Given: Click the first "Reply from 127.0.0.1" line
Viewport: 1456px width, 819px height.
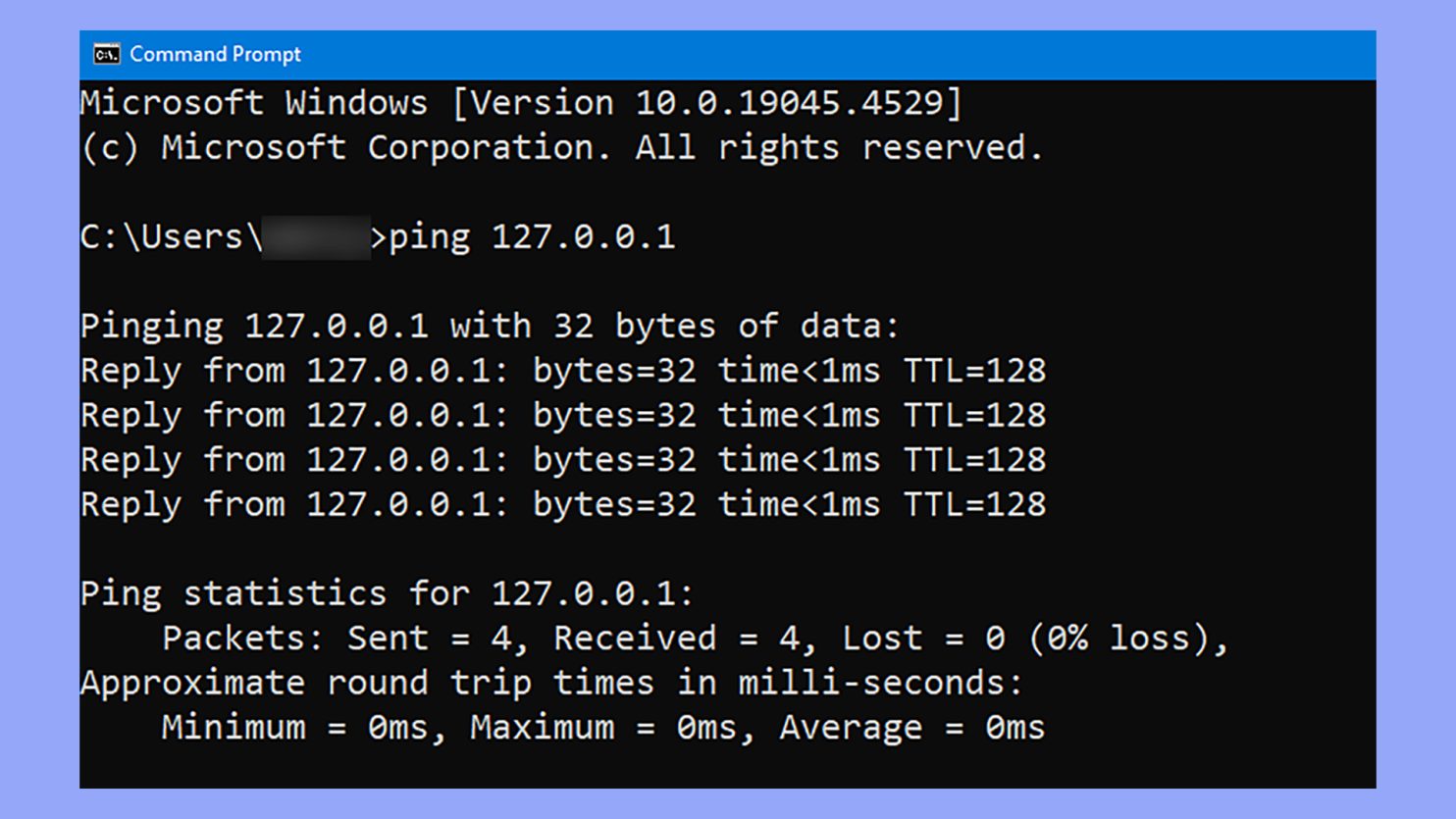Looking at the screenshot, I should click(562, 371).
